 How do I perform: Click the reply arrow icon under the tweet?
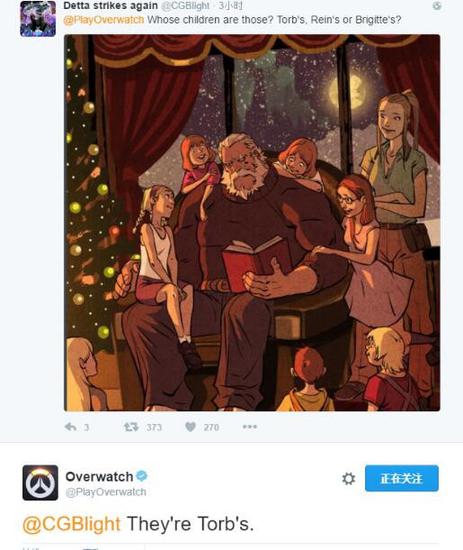click(71, 427)
